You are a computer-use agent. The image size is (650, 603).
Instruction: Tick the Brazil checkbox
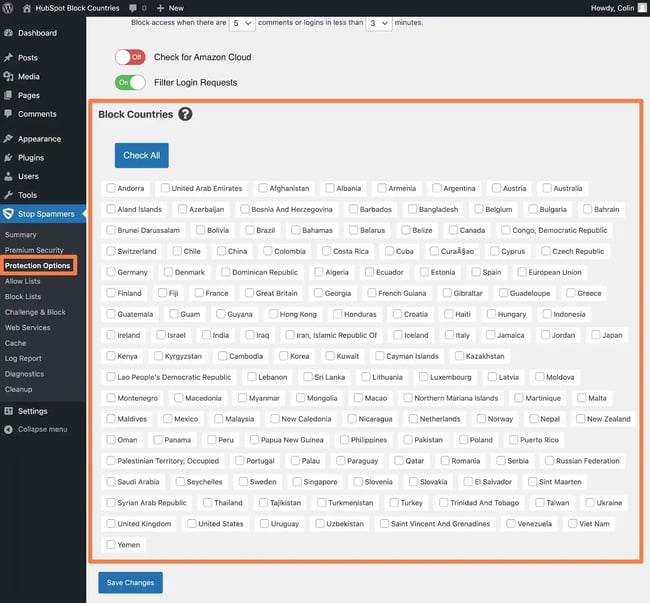250,230
